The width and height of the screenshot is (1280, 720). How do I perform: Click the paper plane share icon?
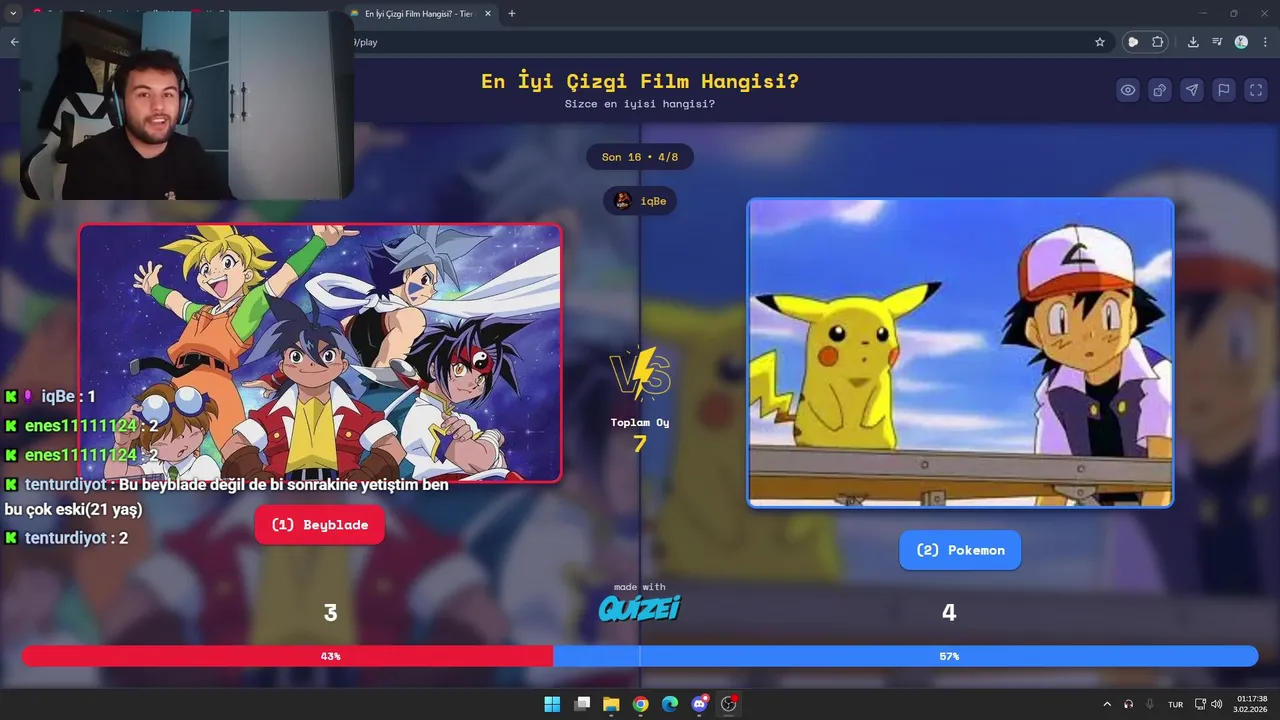point(1192,90)
